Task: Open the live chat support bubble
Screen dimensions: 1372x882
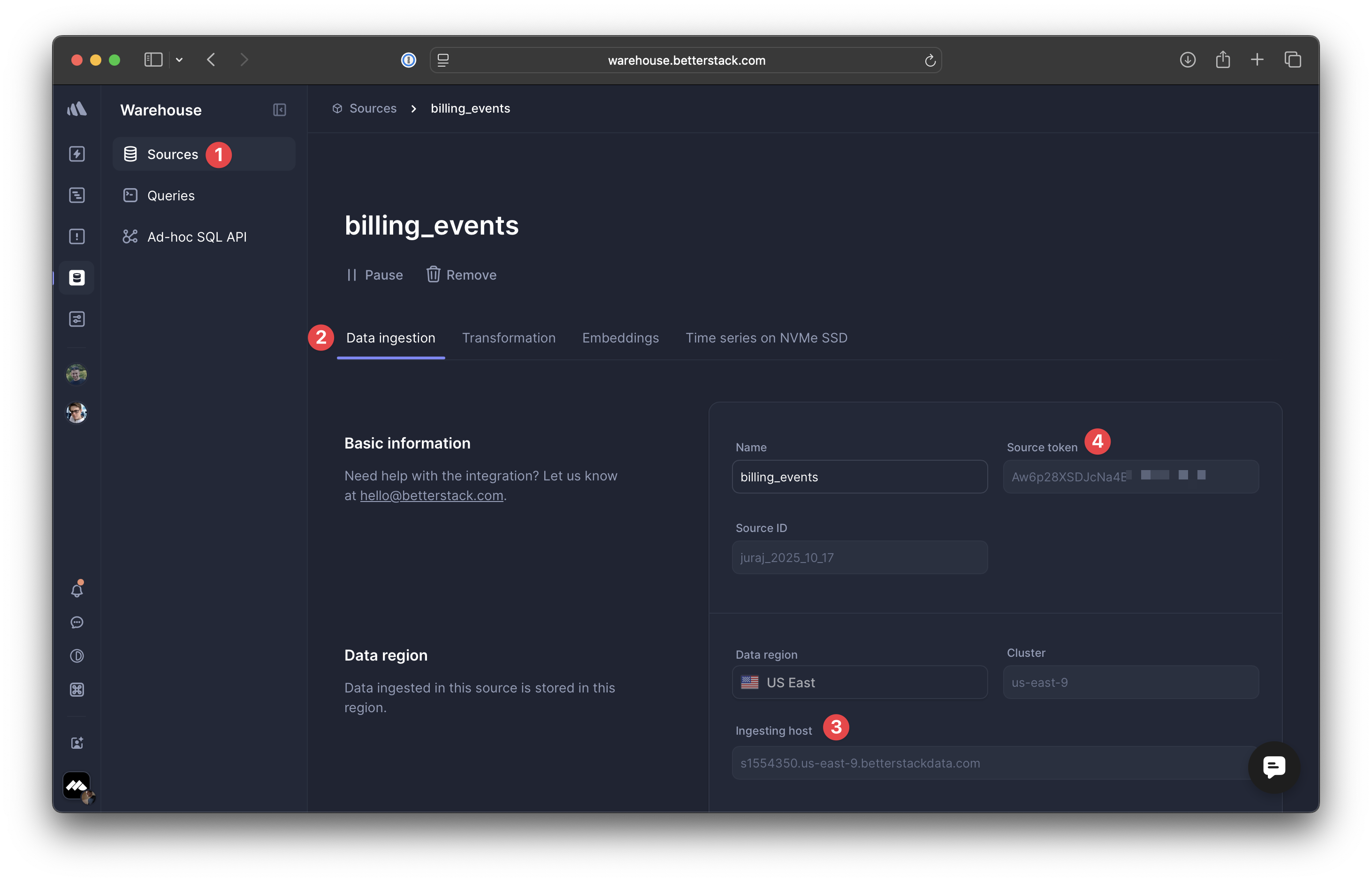Action: pos(1273,766)
